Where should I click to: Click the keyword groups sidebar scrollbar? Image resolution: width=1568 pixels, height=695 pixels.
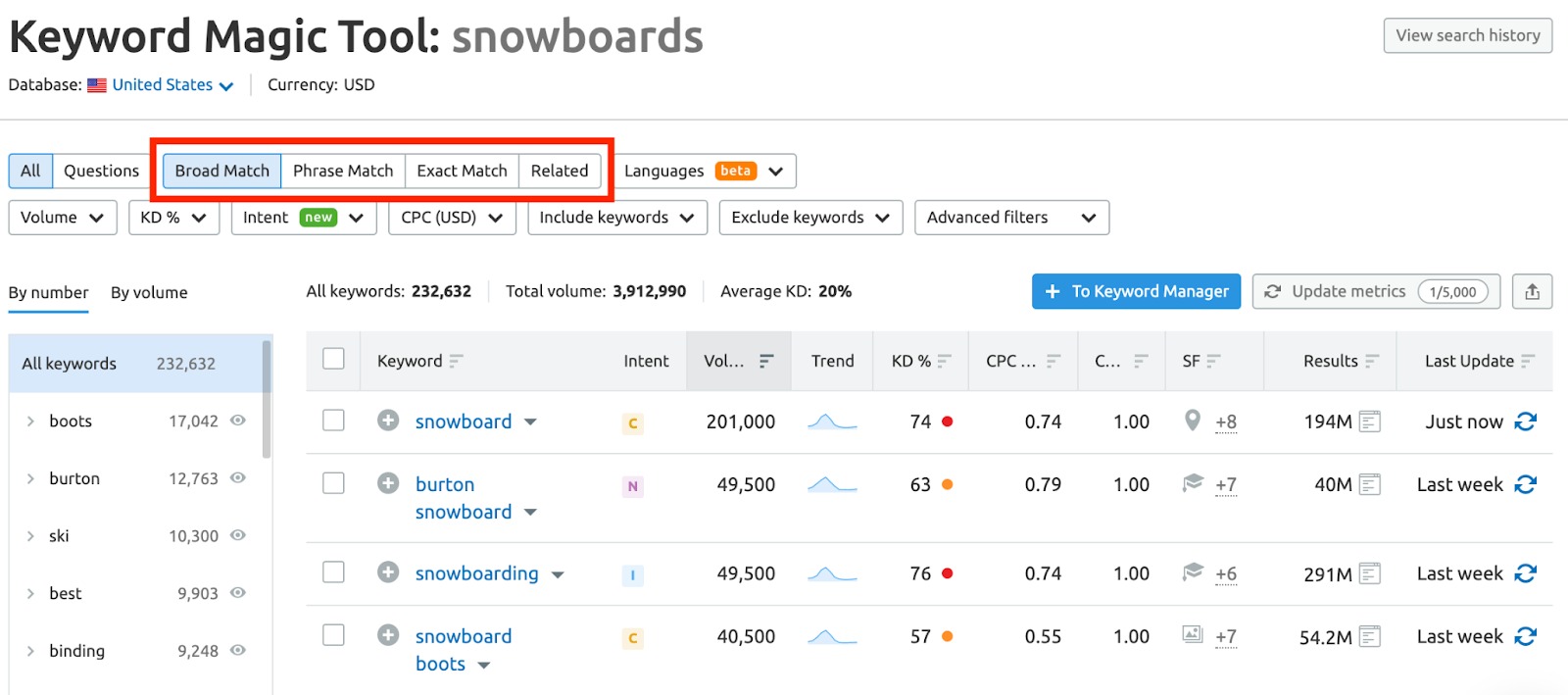click(267, 399)
